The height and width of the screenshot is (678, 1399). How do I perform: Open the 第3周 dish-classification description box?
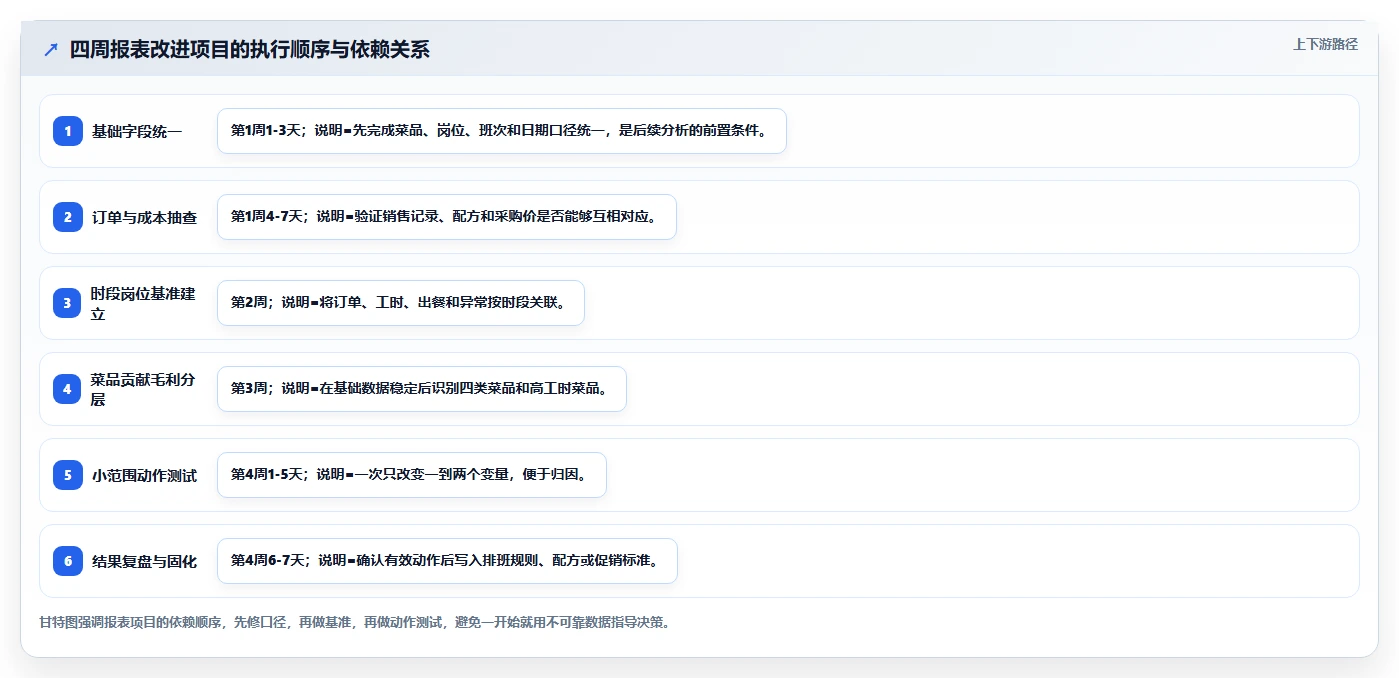coord(422,389)
